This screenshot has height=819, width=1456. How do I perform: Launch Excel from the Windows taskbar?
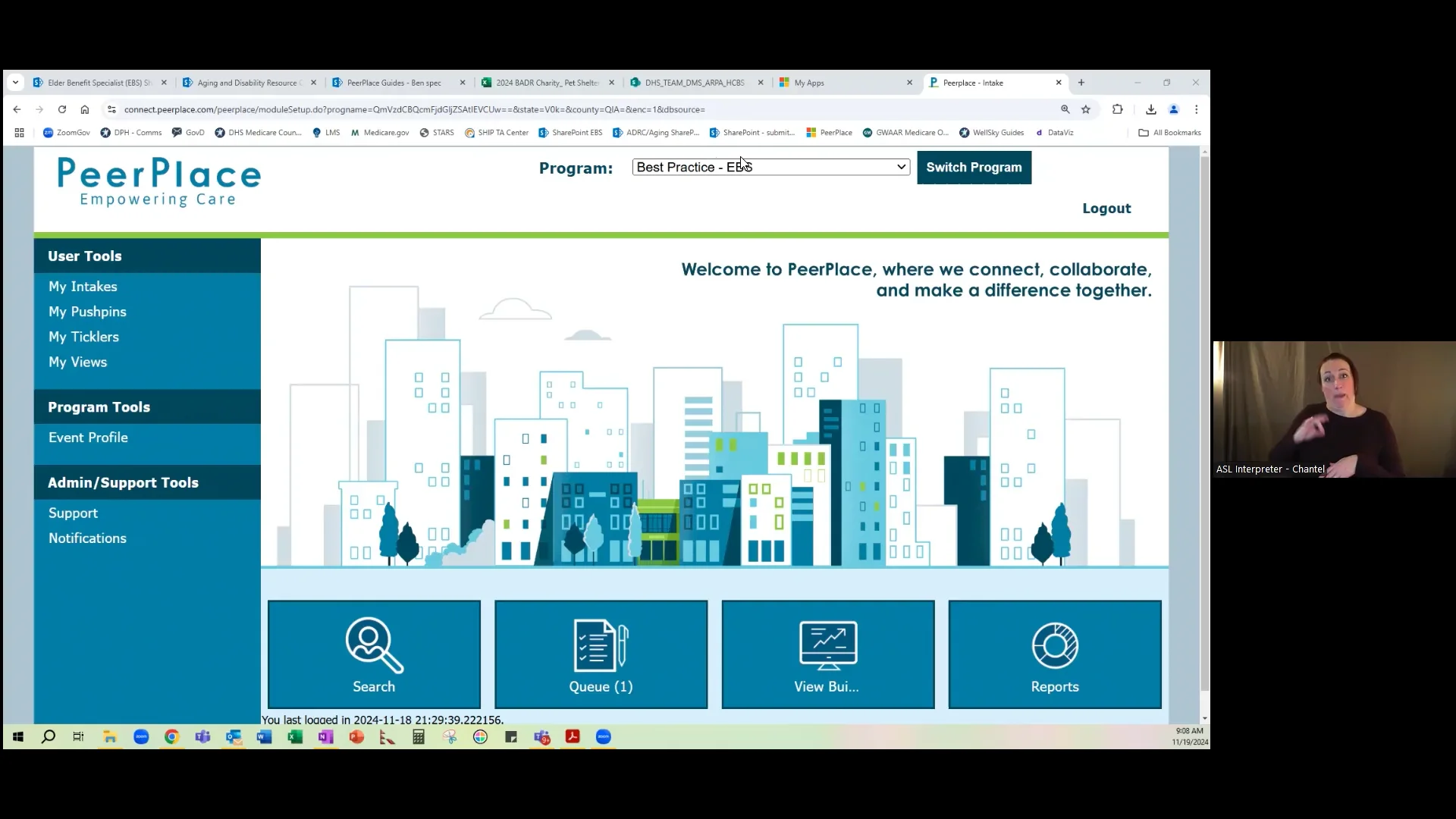295,736
